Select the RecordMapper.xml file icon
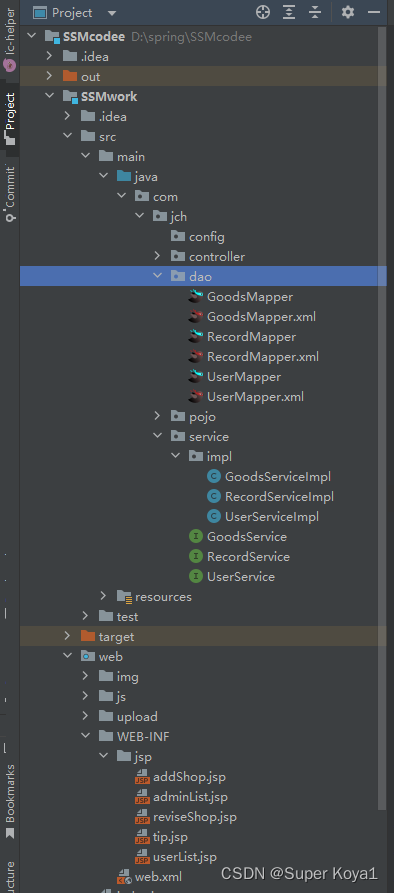 (x=196, y=357)
